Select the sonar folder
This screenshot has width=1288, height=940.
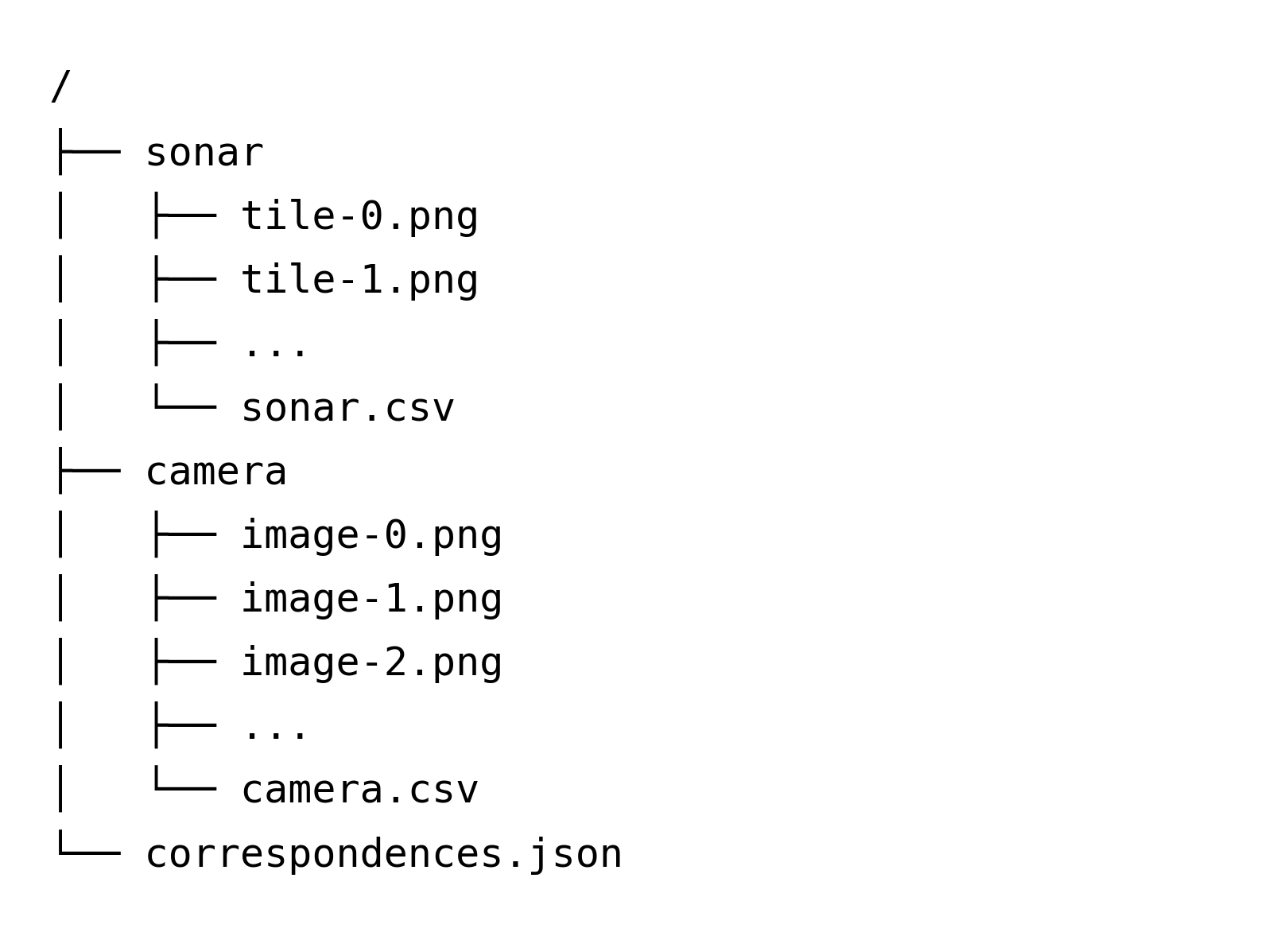click(x=204, y=153)
